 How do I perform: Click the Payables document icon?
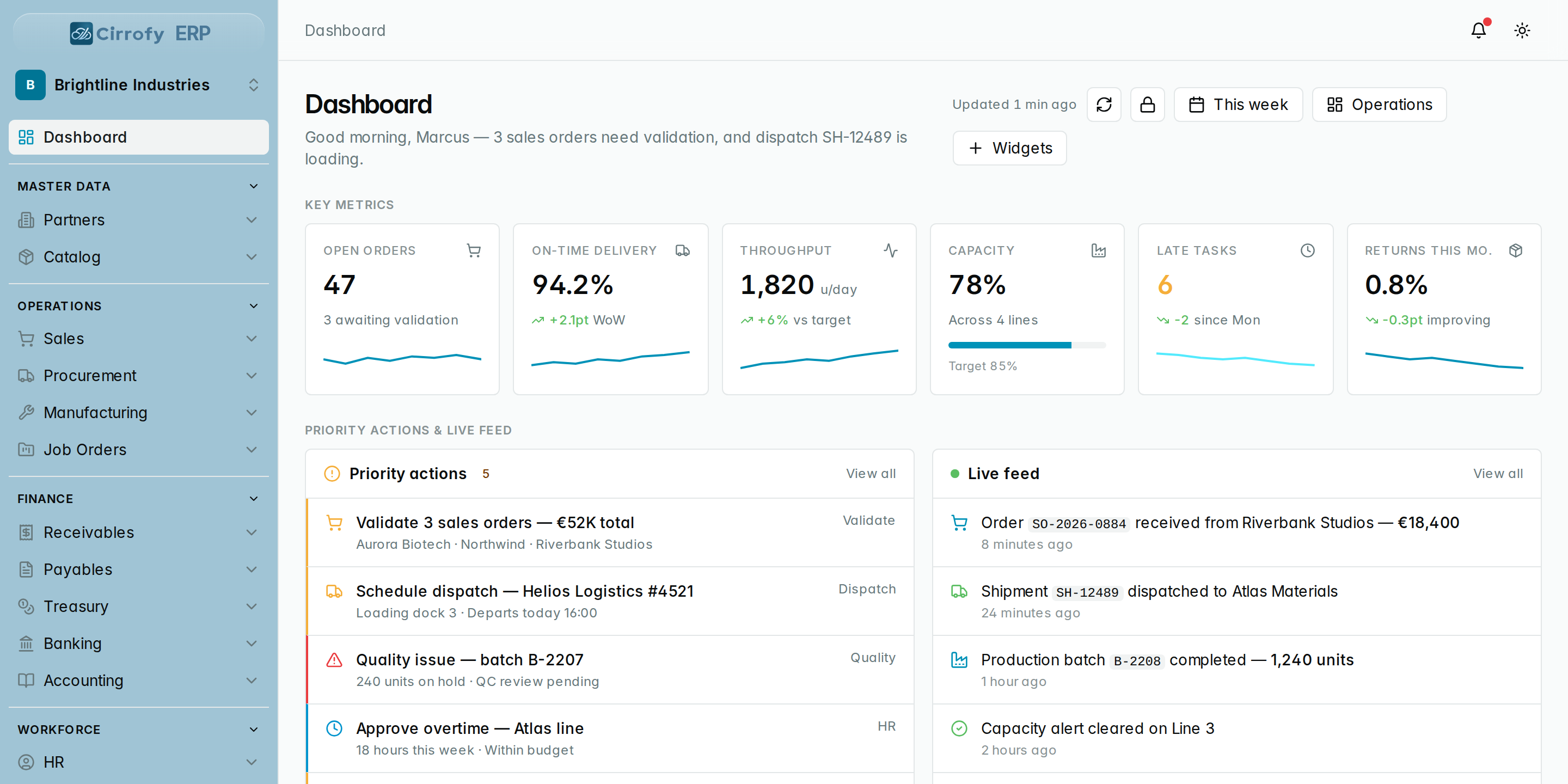(x=26, y=569)
